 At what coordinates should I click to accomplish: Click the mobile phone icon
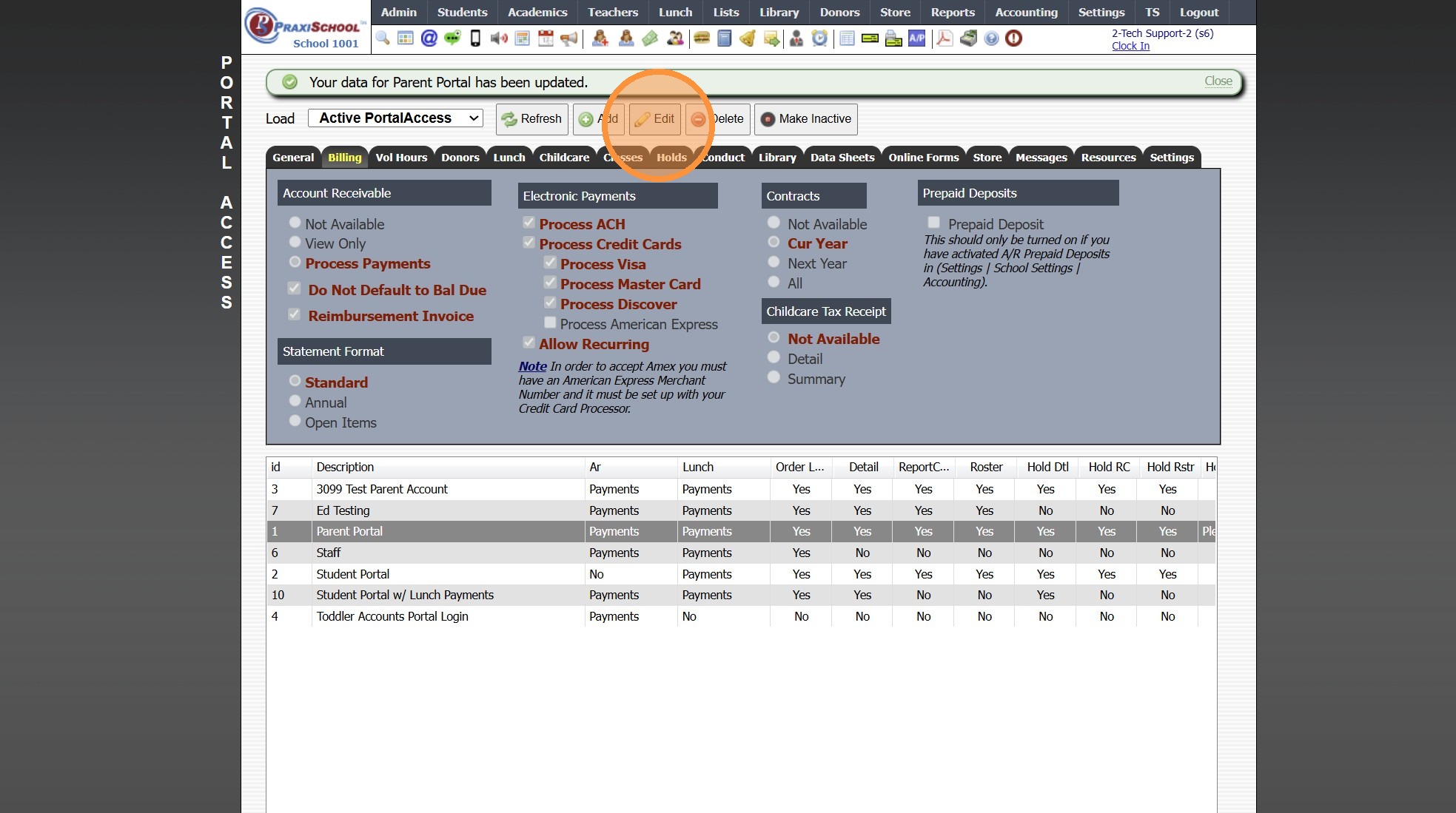[x=475, y=38]
